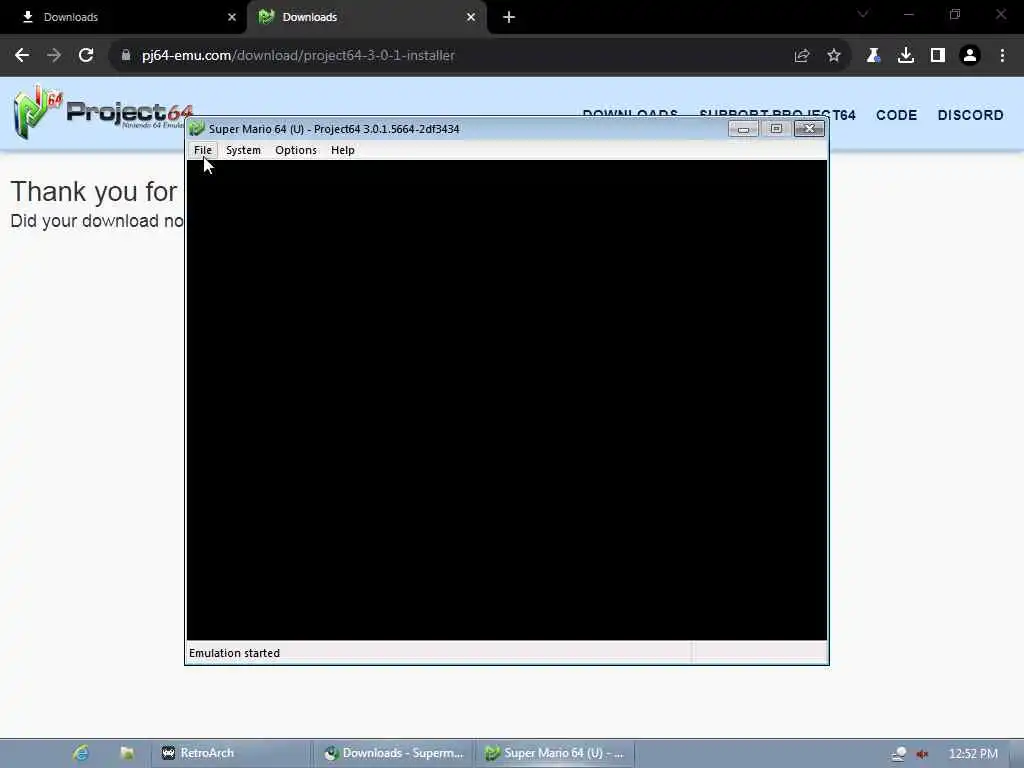Open the Chrome three-dot menu
1024x768 pixels.
pyautogui.click(x=1002, y=56)
